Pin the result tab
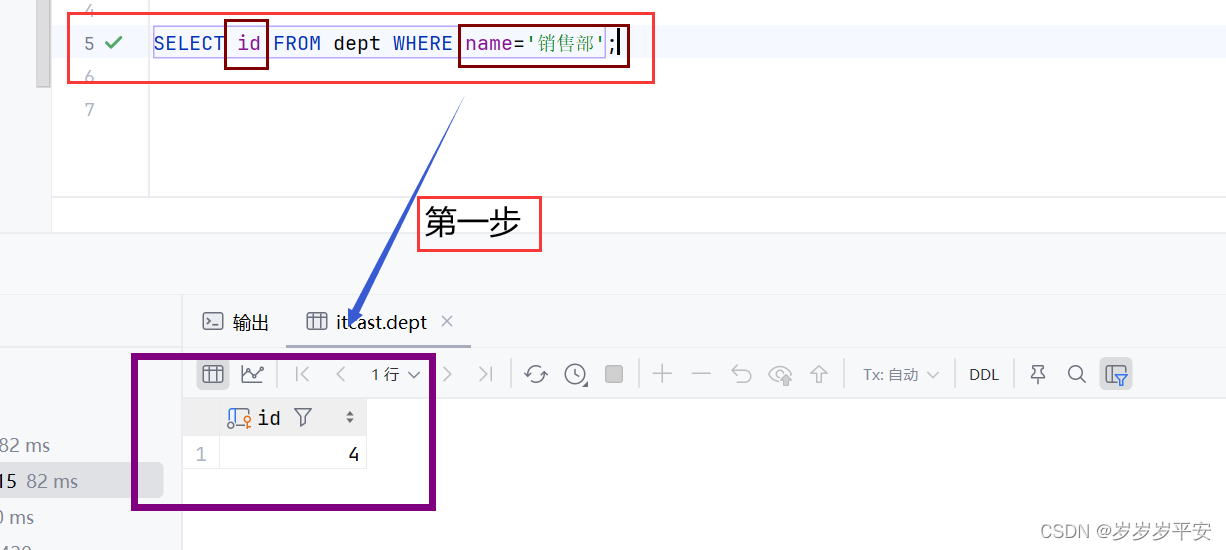Viewport: 1226px width, 550px height. click(1038, 374)
